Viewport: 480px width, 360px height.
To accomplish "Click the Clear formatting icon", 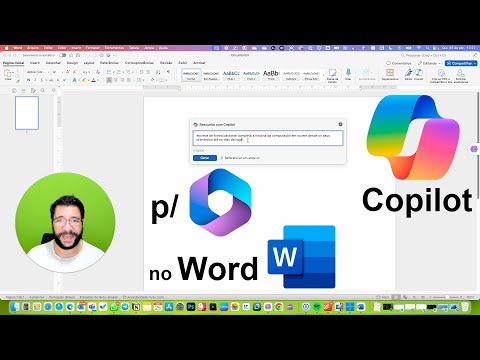I will [98, 72].
